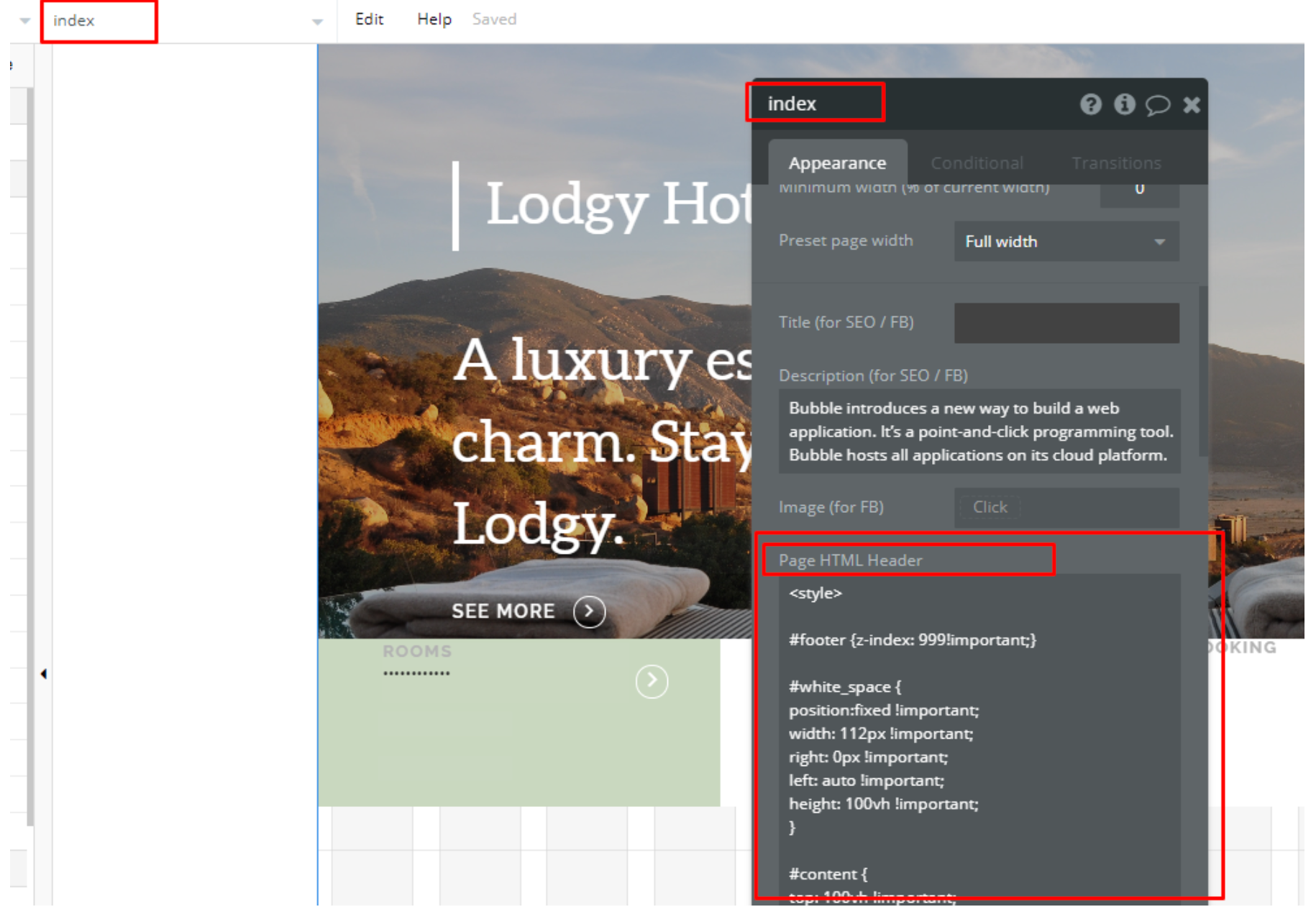
Task: Switch to the Transitions tab
Action: (1116, 163)
